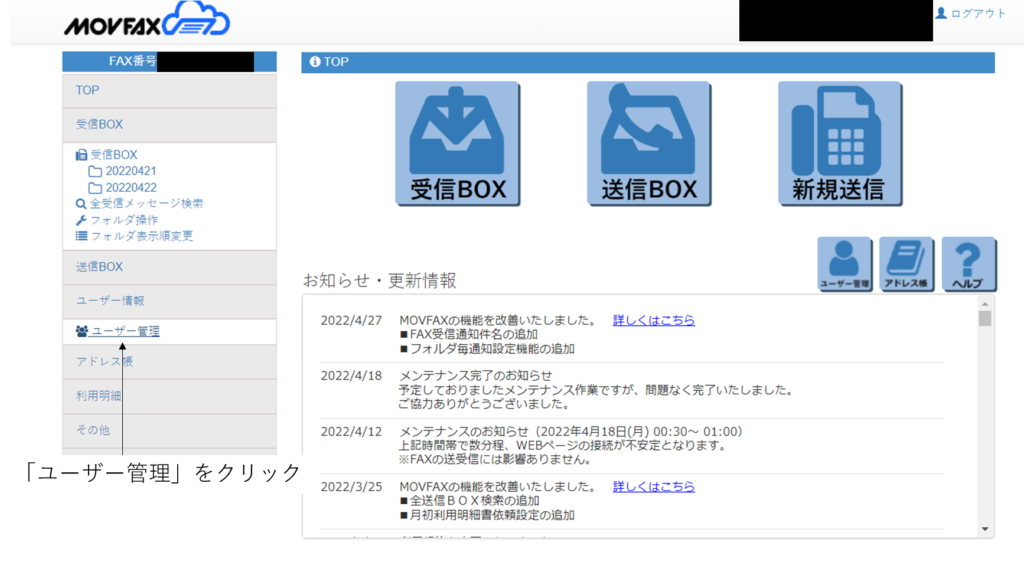The width and height of the screenshot is (1024, 568).
Task: Click the news list scrollbar up arrow
Action: [x=985, y=304]
